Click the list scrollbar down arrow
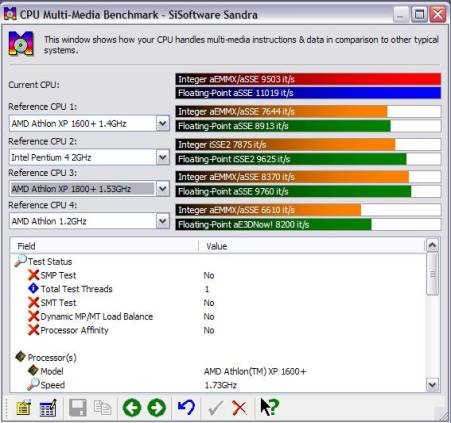 click(432, 385)
